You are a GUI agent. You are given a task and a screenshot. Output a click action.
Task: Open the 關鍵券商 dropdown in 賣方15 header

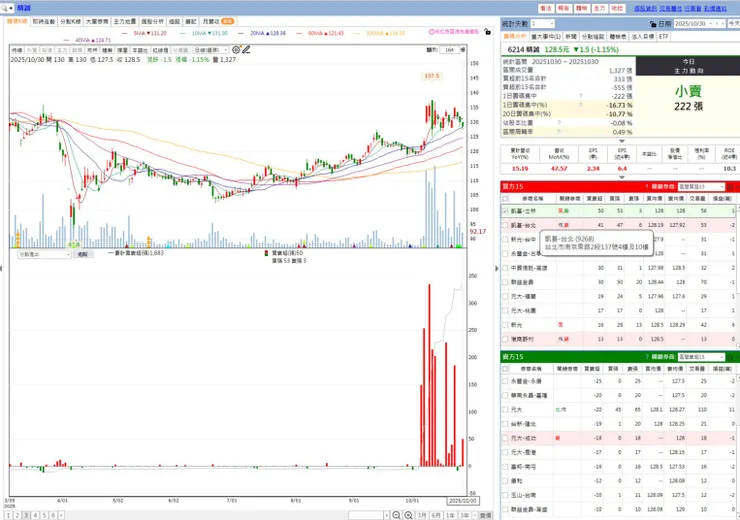[701, 357]
